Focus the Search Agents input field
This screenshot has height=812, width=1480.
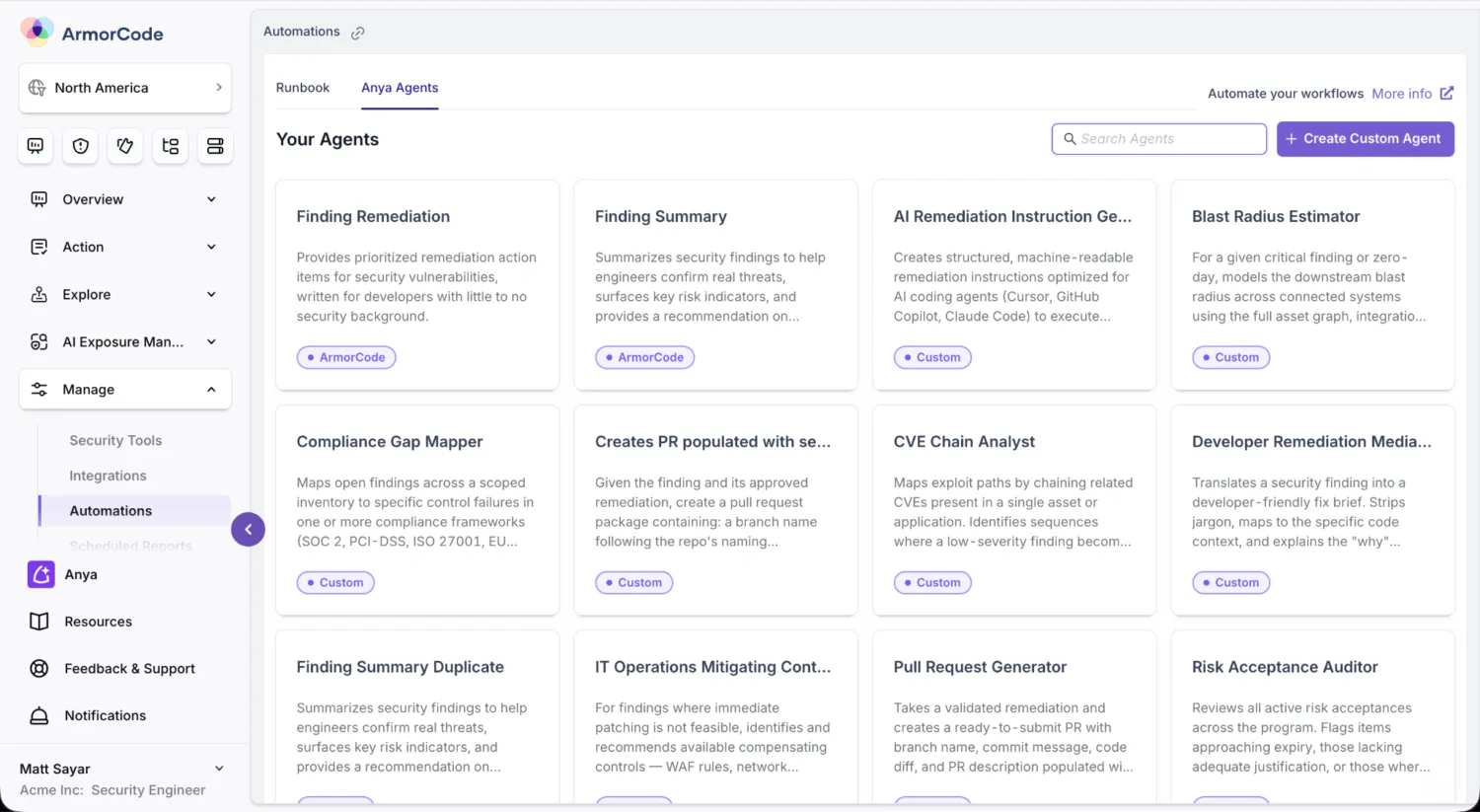[1159, 139]
